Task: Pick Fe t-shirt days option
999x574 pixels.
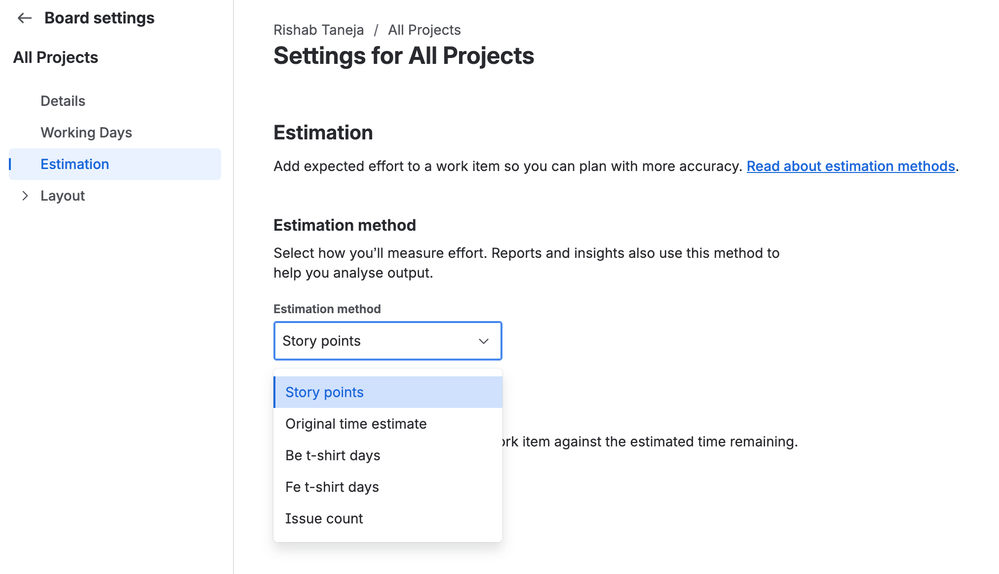Action: [332, 487]
